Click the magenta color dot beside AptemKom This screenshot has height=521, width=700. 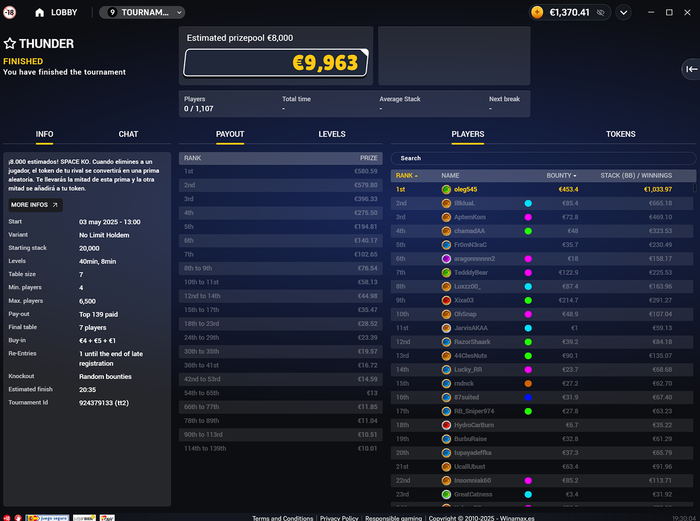point(528,217)
